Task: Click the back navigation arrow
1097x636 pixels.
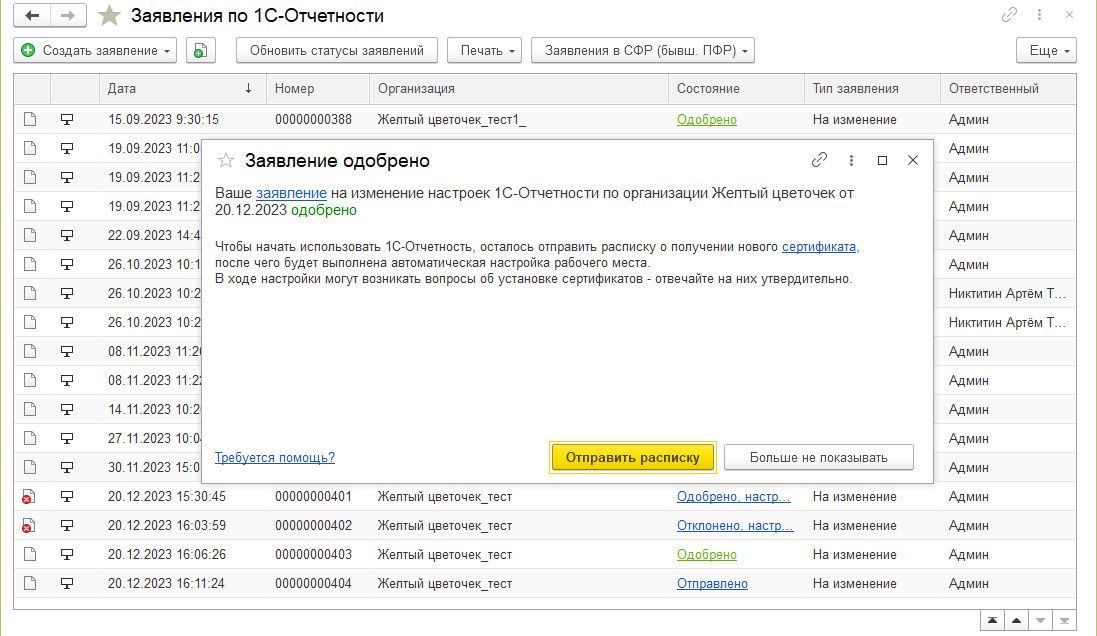Action: pyautogui.click(x=33, y=16)
